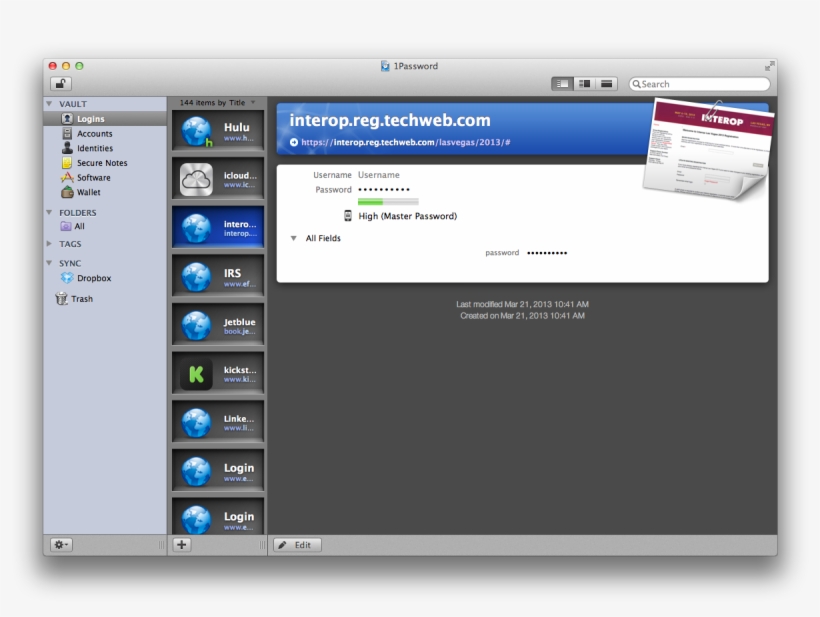
Task: Click the password strength bar
Action: pos(388,202)
